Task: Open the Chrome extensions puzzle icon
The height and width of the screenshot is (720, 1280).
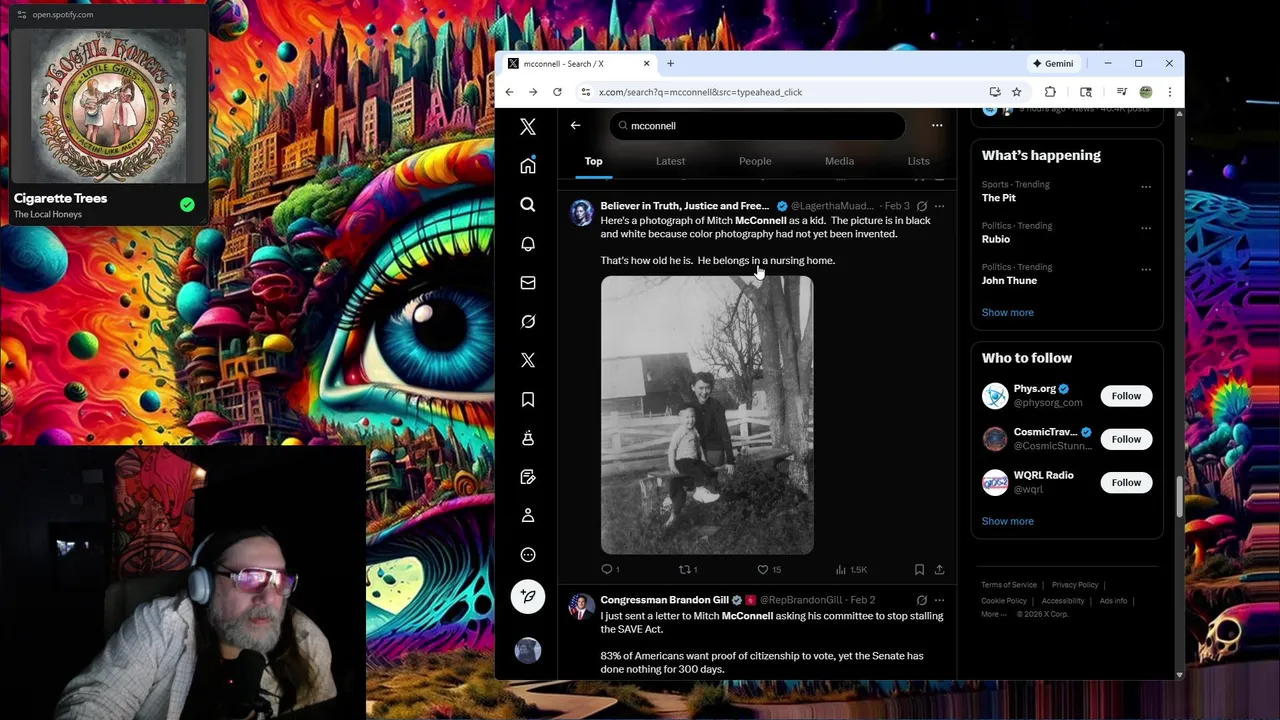Action: click(1050, 92)
